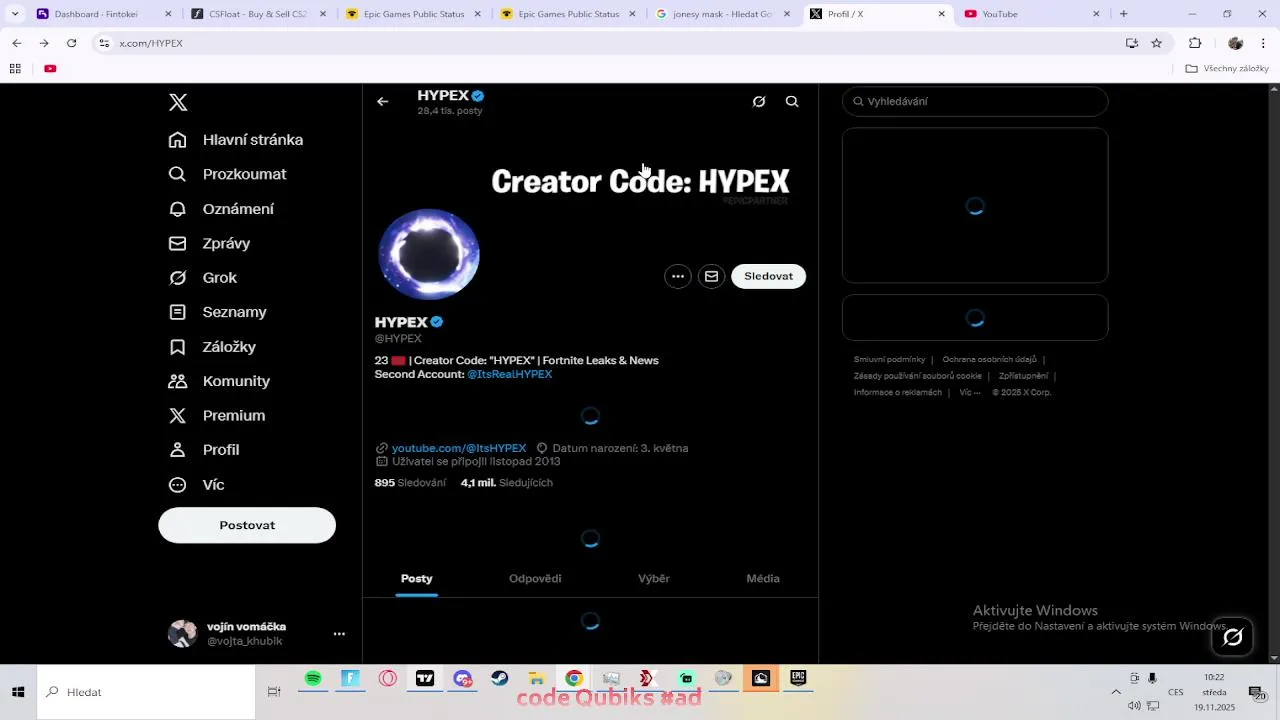Open TradingView from the taskbar
1280x720 pixels.
[x=425, y=678]
